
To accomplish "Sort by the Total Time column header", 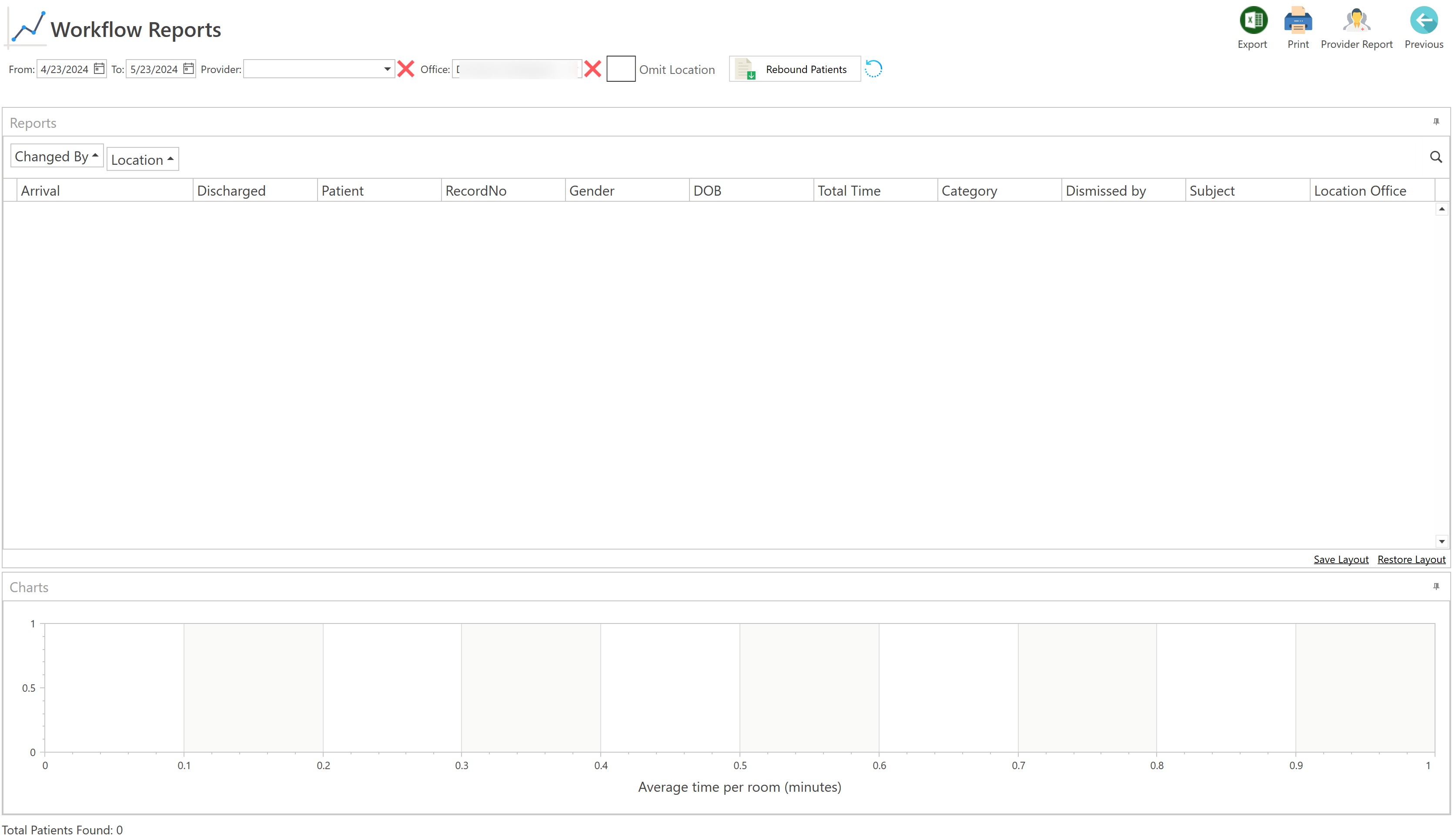I will pos(848,190).
